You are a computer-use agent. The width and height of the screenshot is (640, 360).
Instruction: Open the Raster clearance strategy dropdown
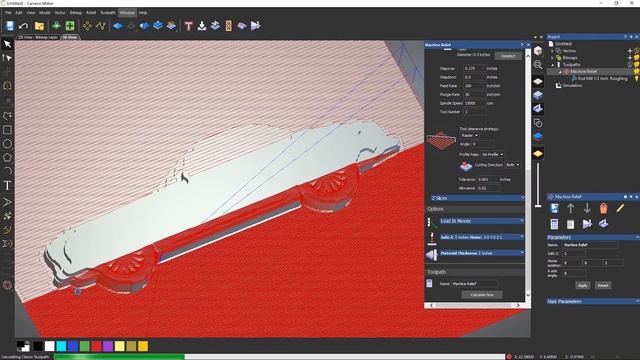[469, 135]
